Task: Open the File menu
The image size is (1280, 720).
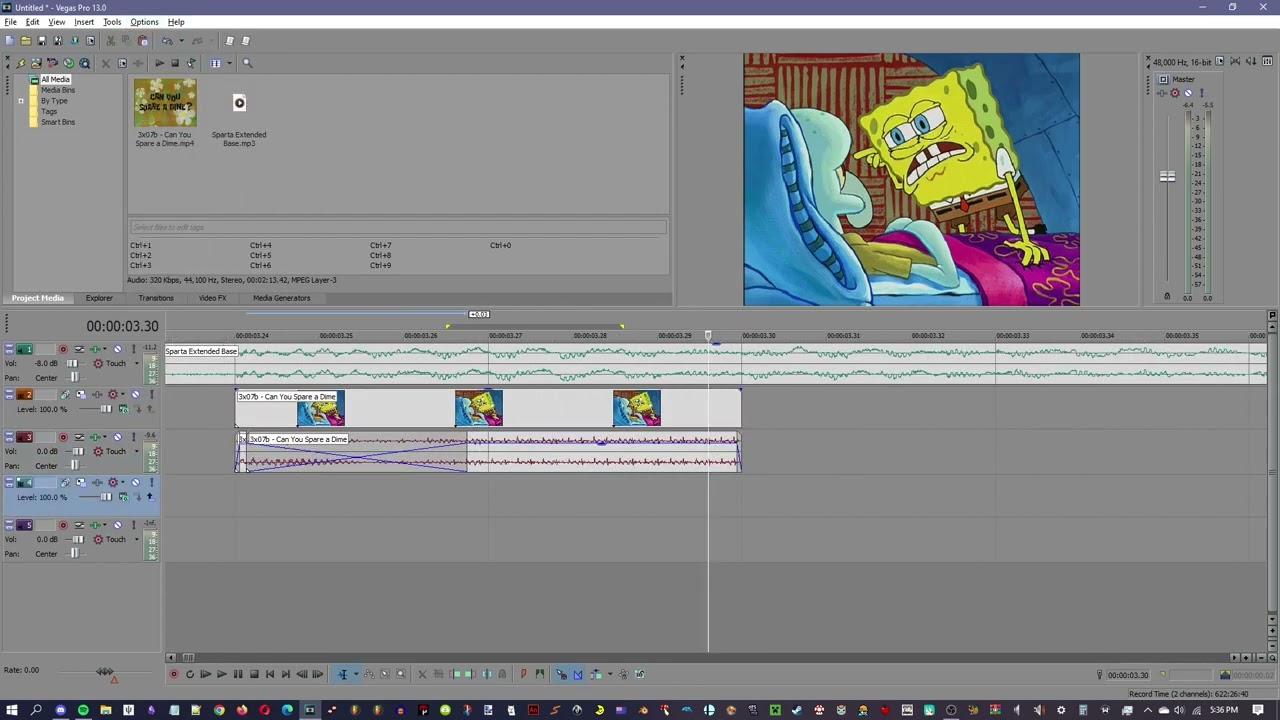Action: [x=10, y=22]
